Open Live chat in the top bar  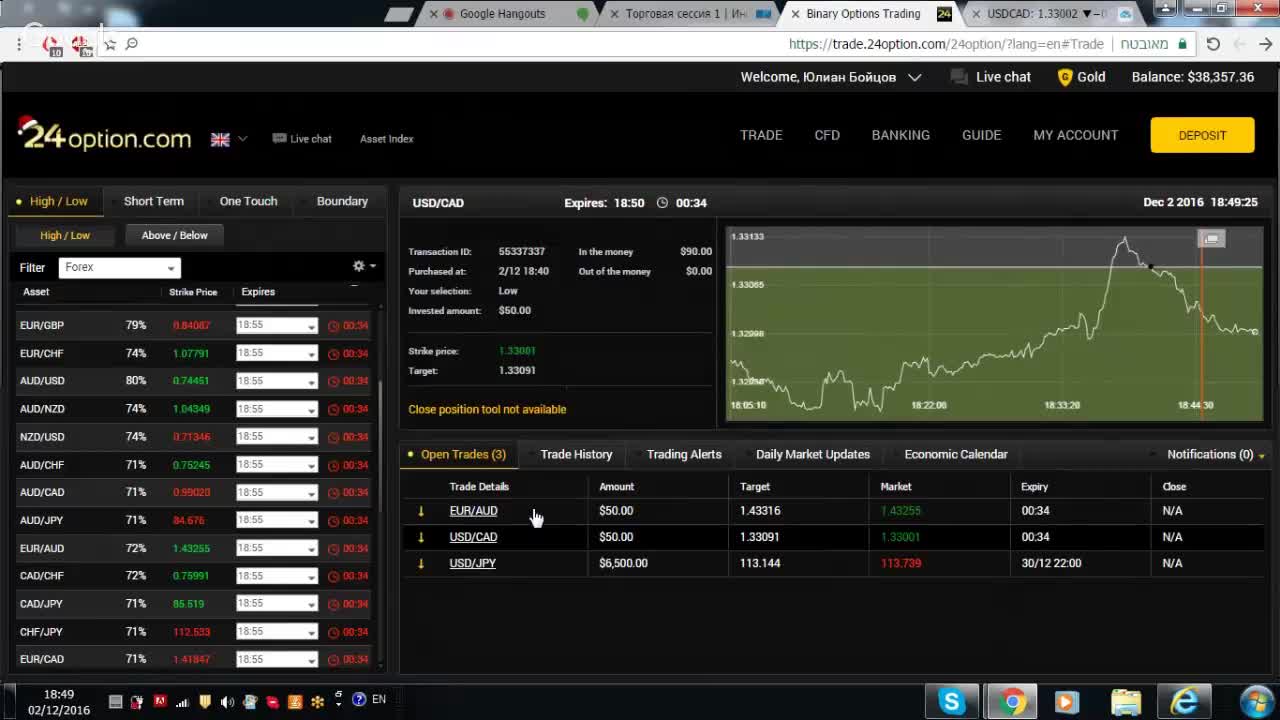click(x=991, y=77)
